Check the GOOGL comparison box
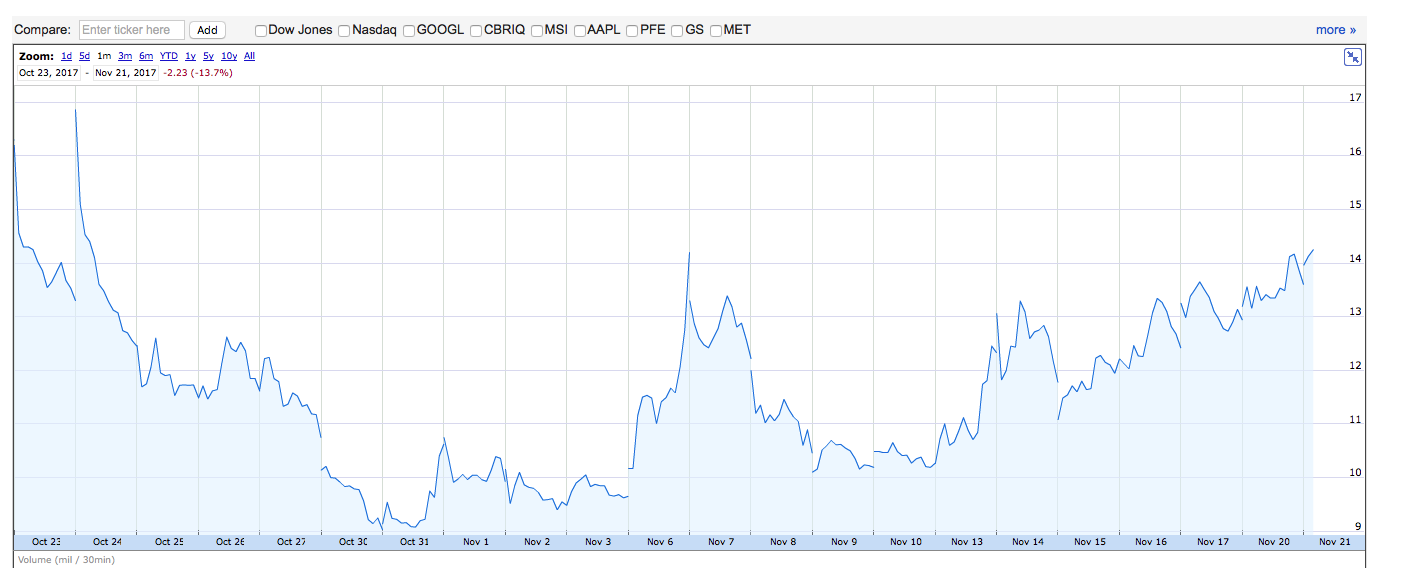The width and height of the screenshot is (1401, 568). tap(409, 31)
